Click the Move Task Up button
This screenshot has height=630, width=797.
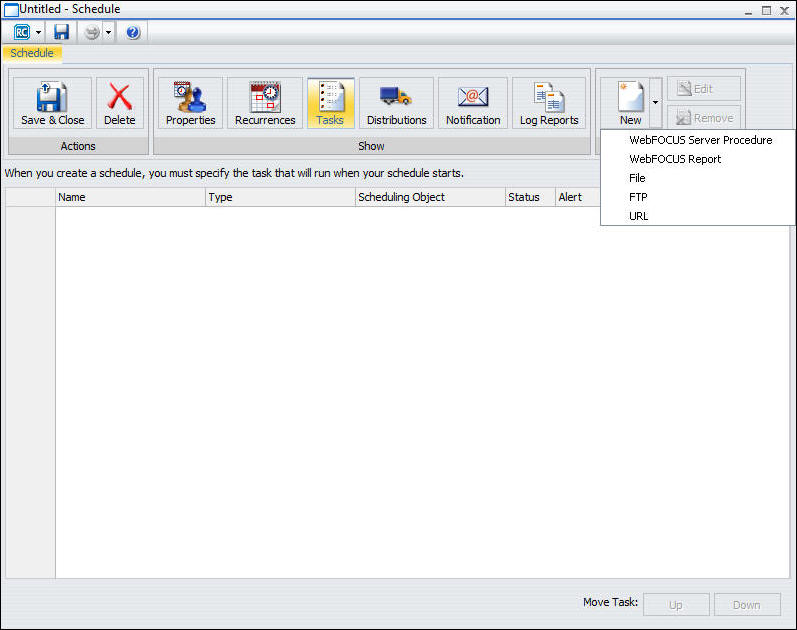click(676, 605)
